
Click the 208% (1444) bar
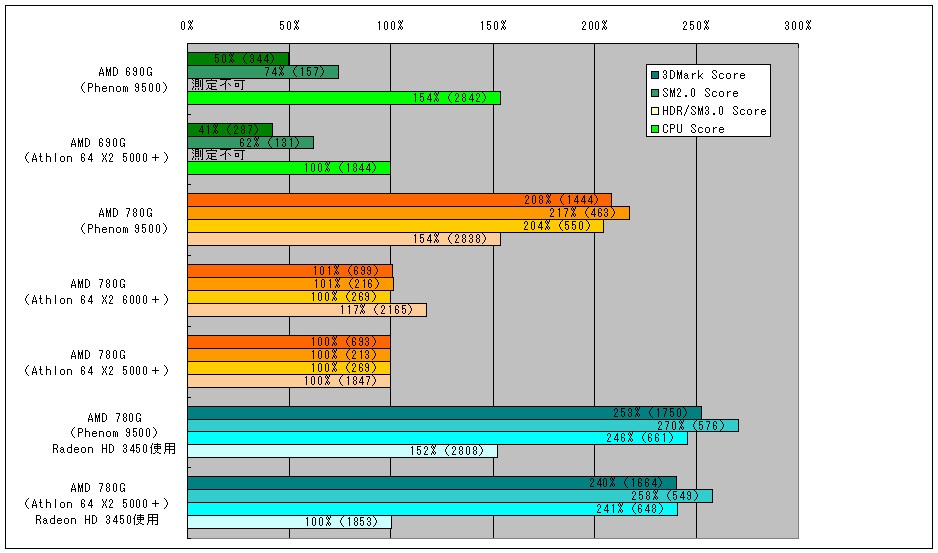point(400,200)
